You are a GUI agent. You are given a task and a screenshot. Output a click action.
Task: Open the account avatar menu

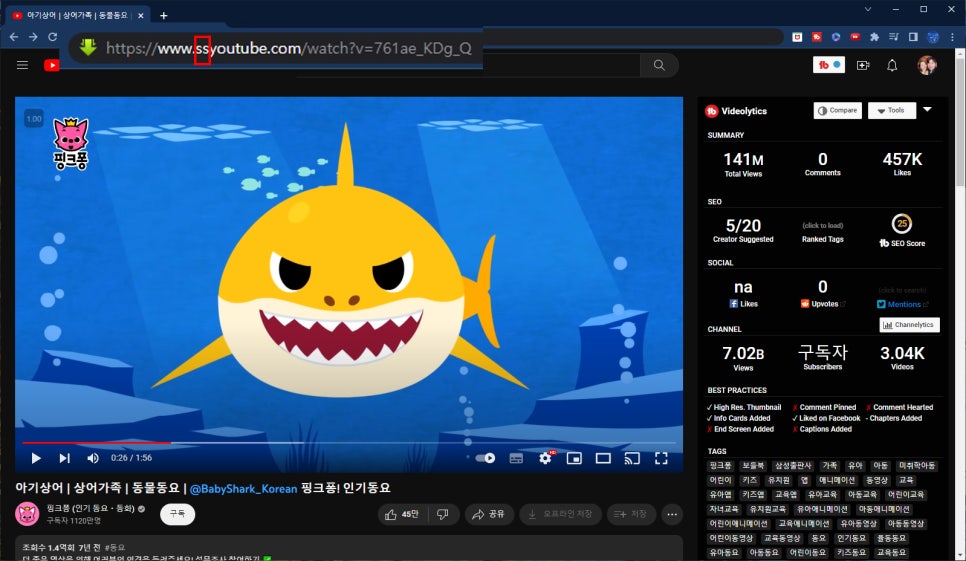pyautogui.click(x=927, y=65)
